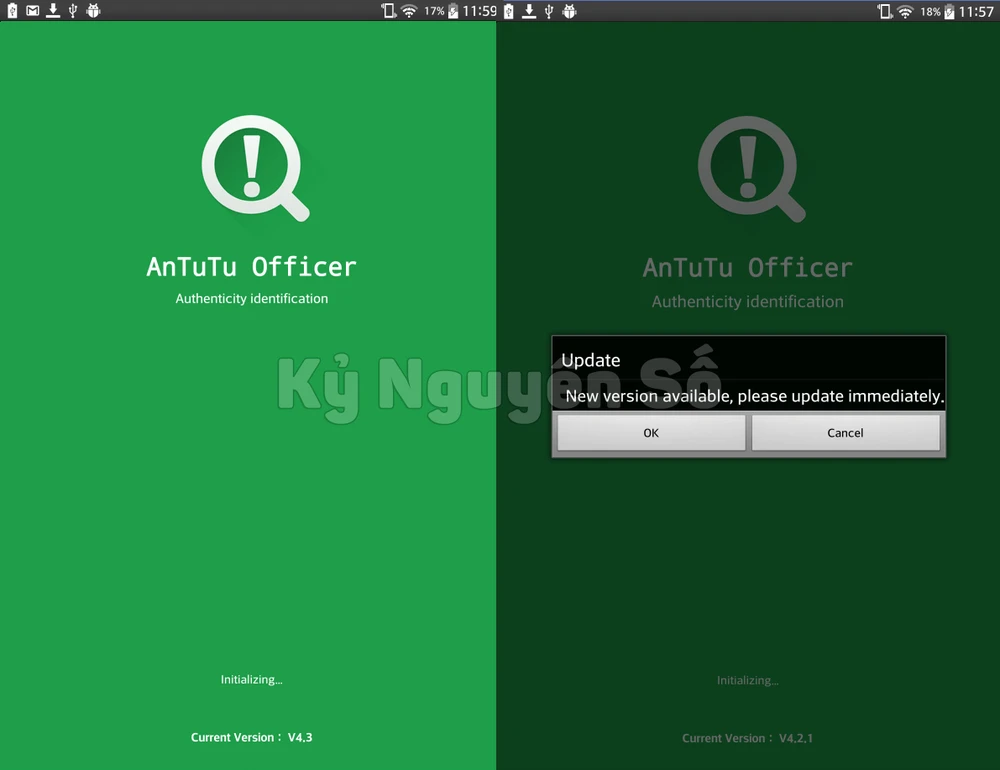1000x770 pixels.
Task: Tap the mail notification icon in status bar
Action: (32, 11)
